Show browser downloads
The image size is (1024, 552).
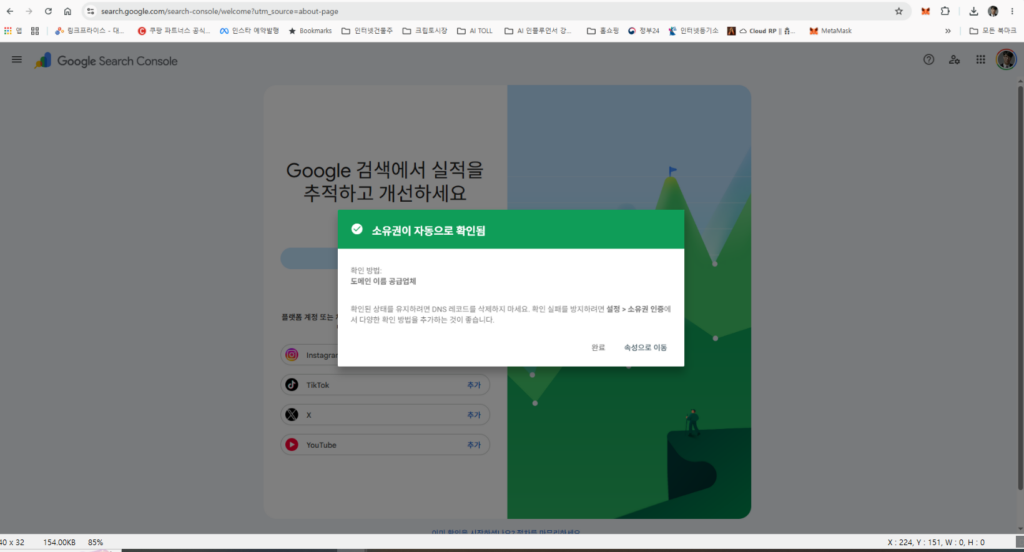973,11
